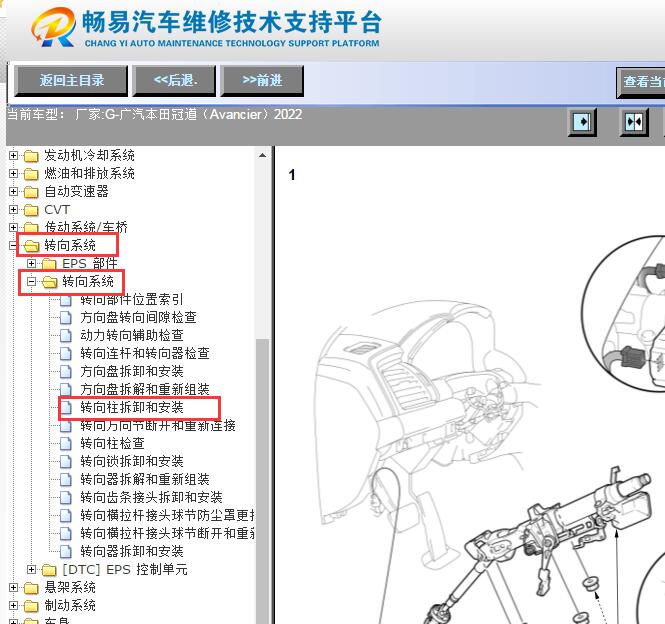Select the CVT folder icon
Screen dimensions: 665x624
point(31,210)
